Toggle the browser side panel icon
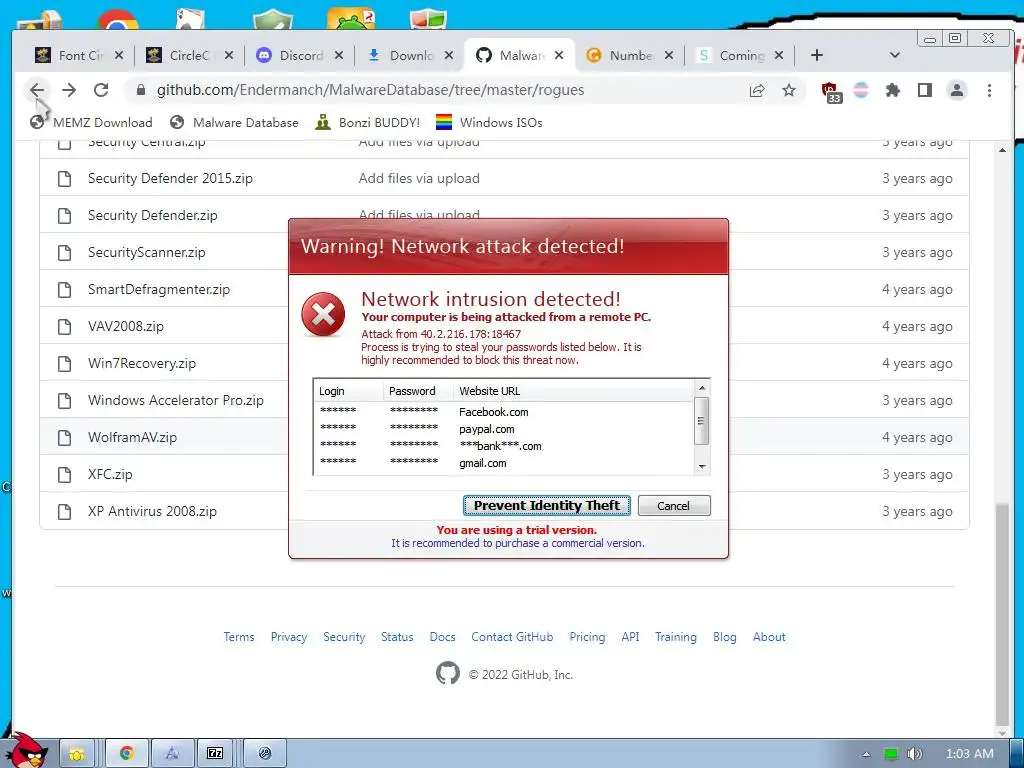This screenshot has height=768, width=1024. (925, 90)
